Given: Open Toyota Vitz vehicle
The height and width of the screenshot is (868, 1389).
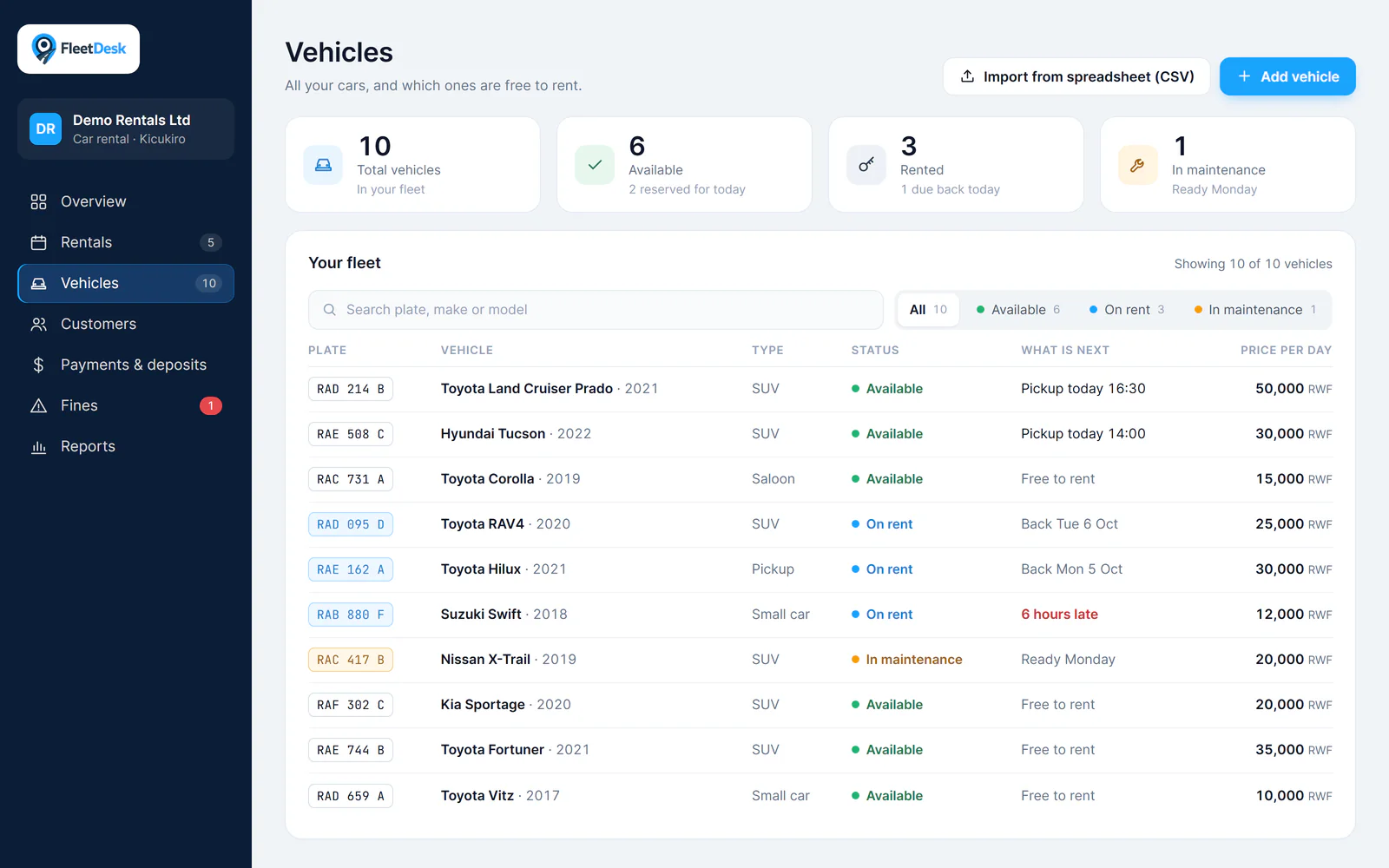Looking at the screenshot, I should point(477,796).
